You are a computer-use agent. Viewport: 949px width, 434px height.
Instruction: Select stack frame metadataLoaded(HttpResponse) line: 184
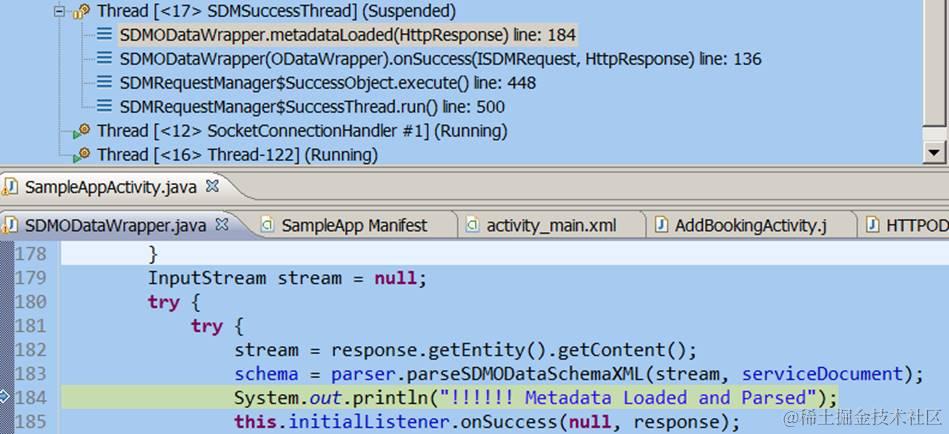coord(347,35)
